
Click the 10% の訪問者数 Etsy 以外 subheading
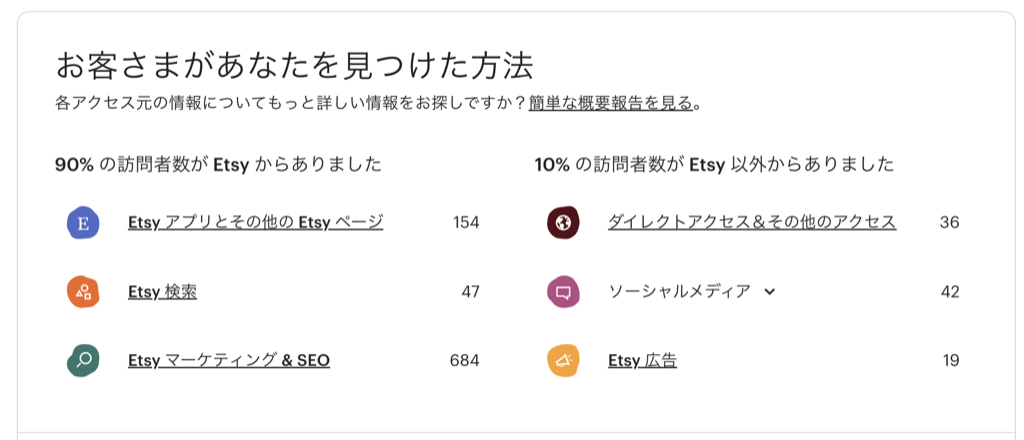(x=714, y=164)
